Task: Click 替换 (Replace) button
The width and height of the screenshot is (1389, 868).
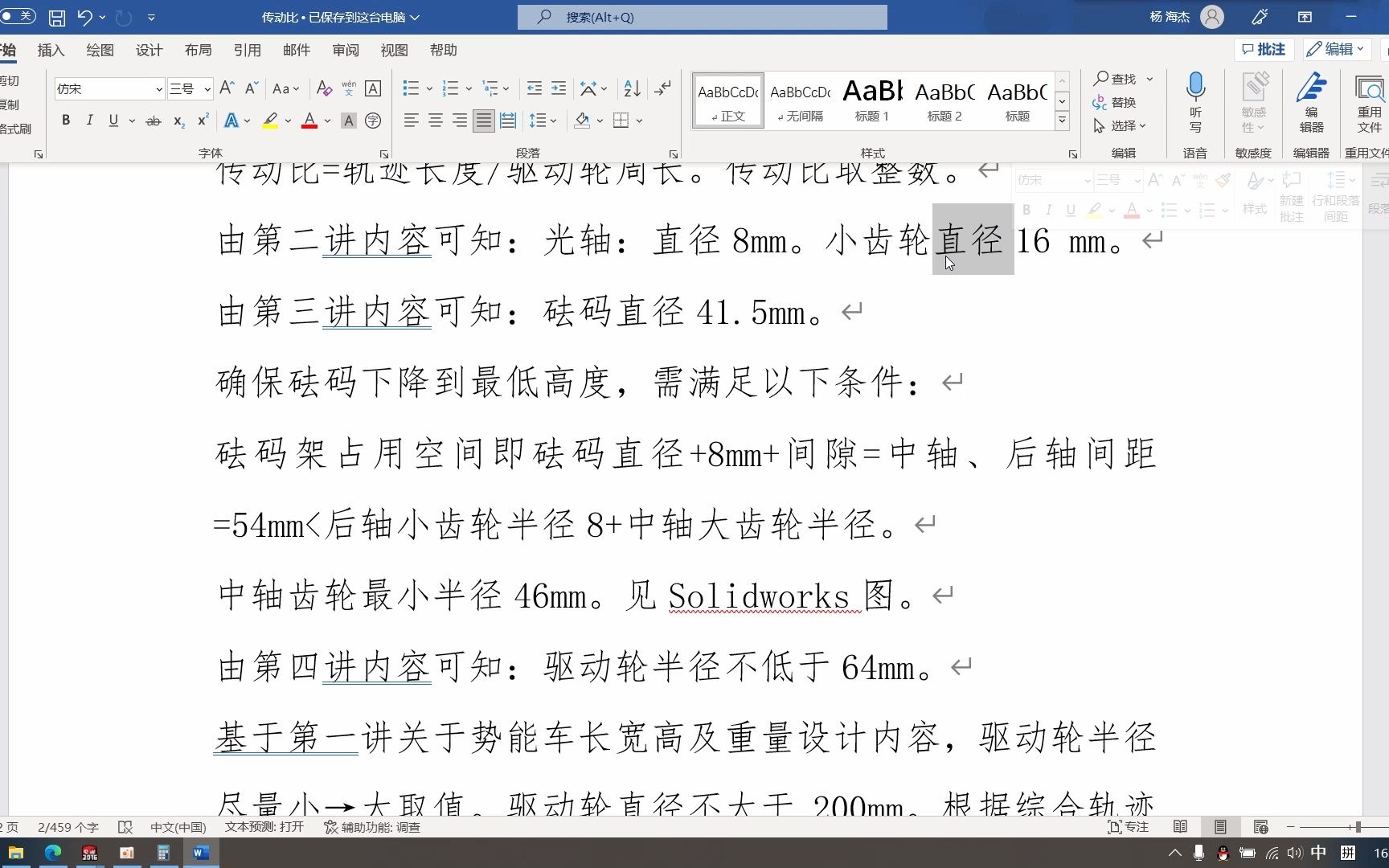Action: click(x=1114, y=102)
